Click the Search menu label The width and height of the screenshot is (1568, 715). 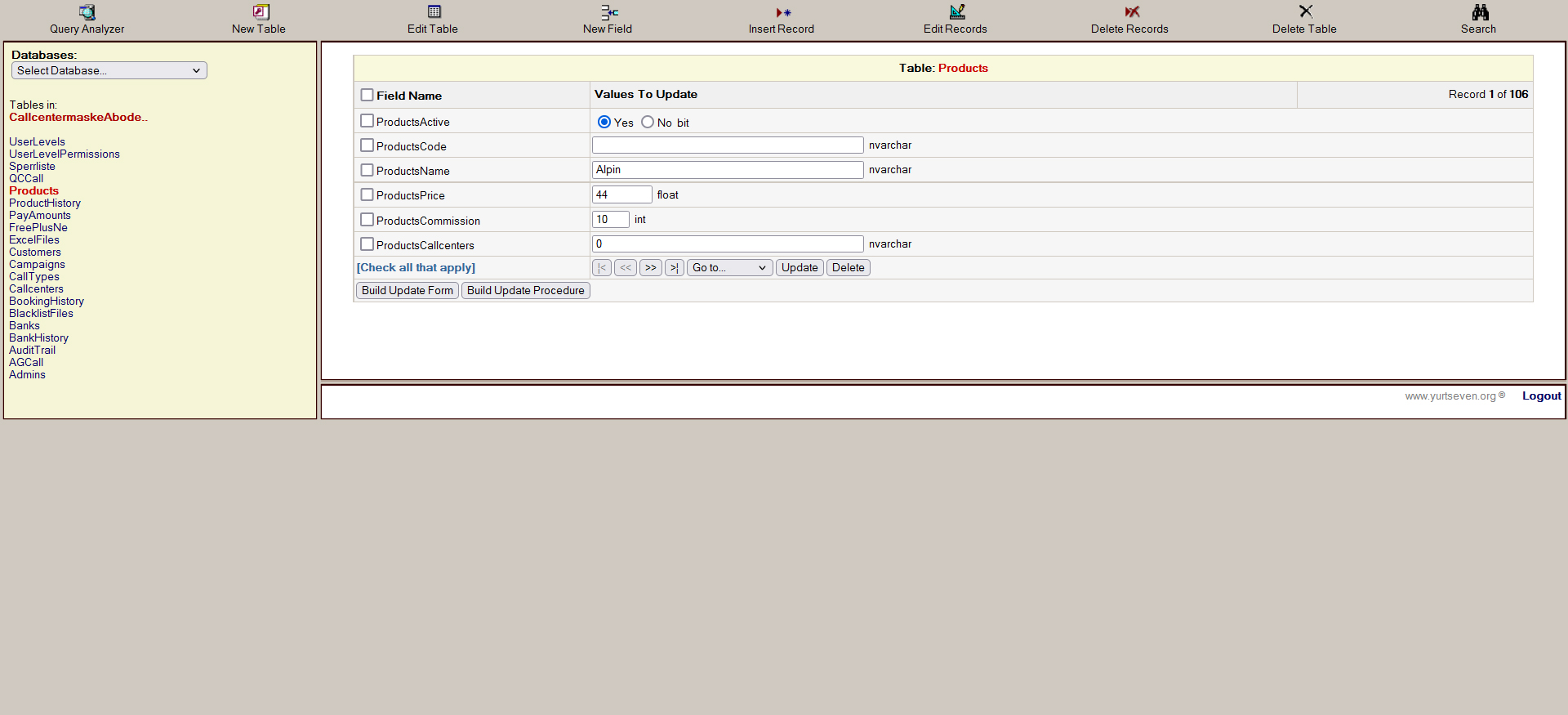(x=1478, y=29)
